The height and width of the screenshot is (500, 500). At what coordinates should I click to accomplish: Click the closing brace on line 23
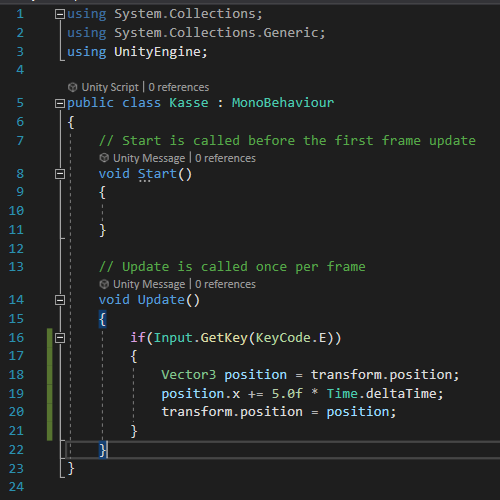(71, 469)
